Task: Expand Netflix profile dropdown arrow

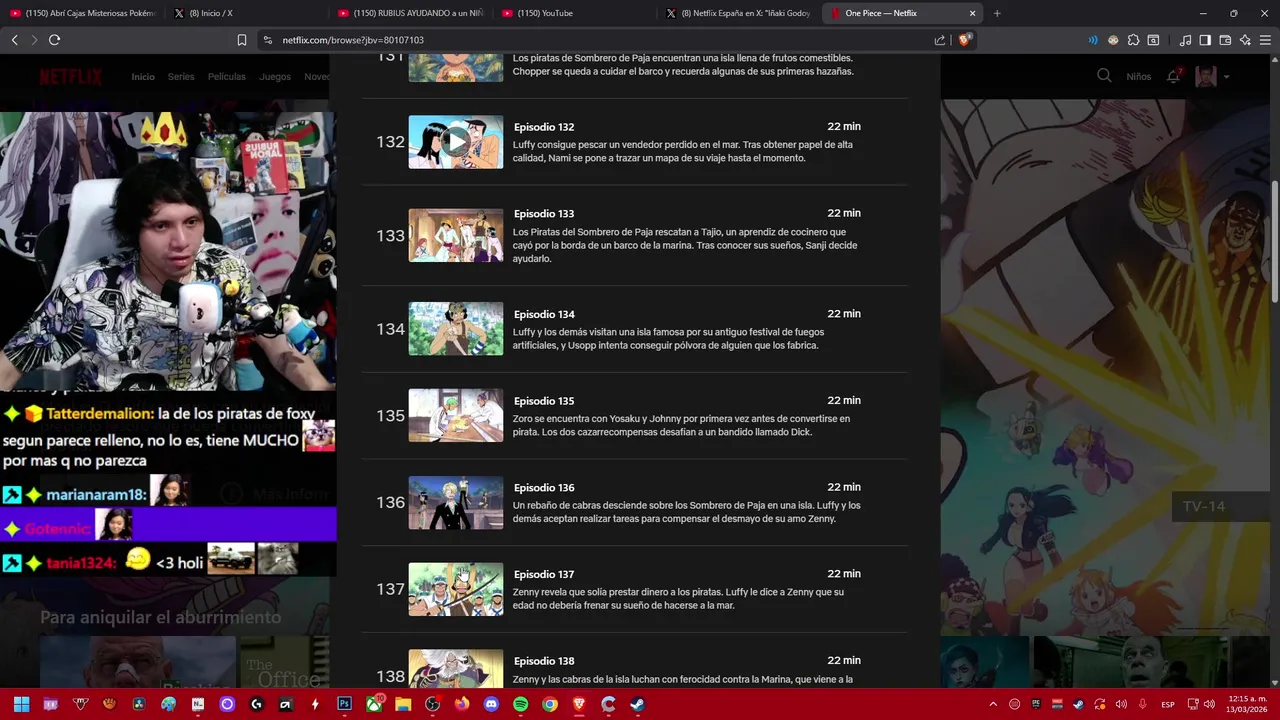Action: pos(1227,77)
